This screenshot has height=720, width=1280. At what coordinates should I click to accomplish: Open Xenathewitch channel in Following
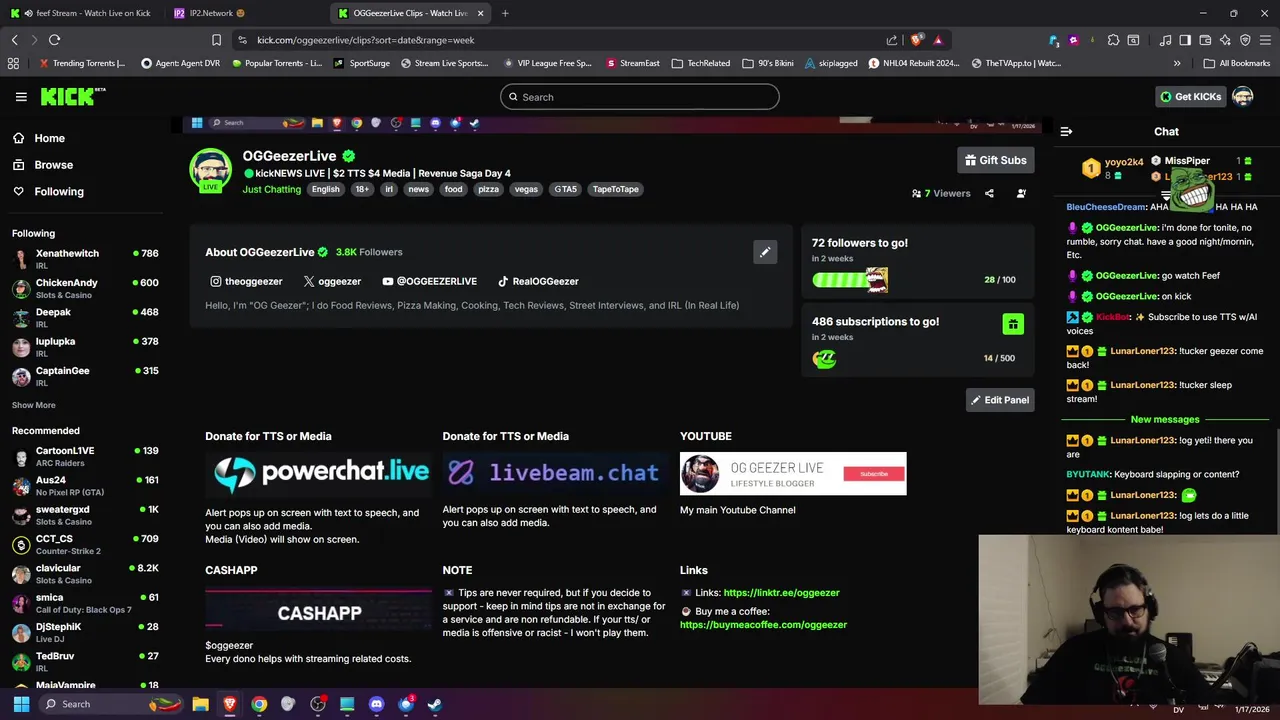(85, 259)
